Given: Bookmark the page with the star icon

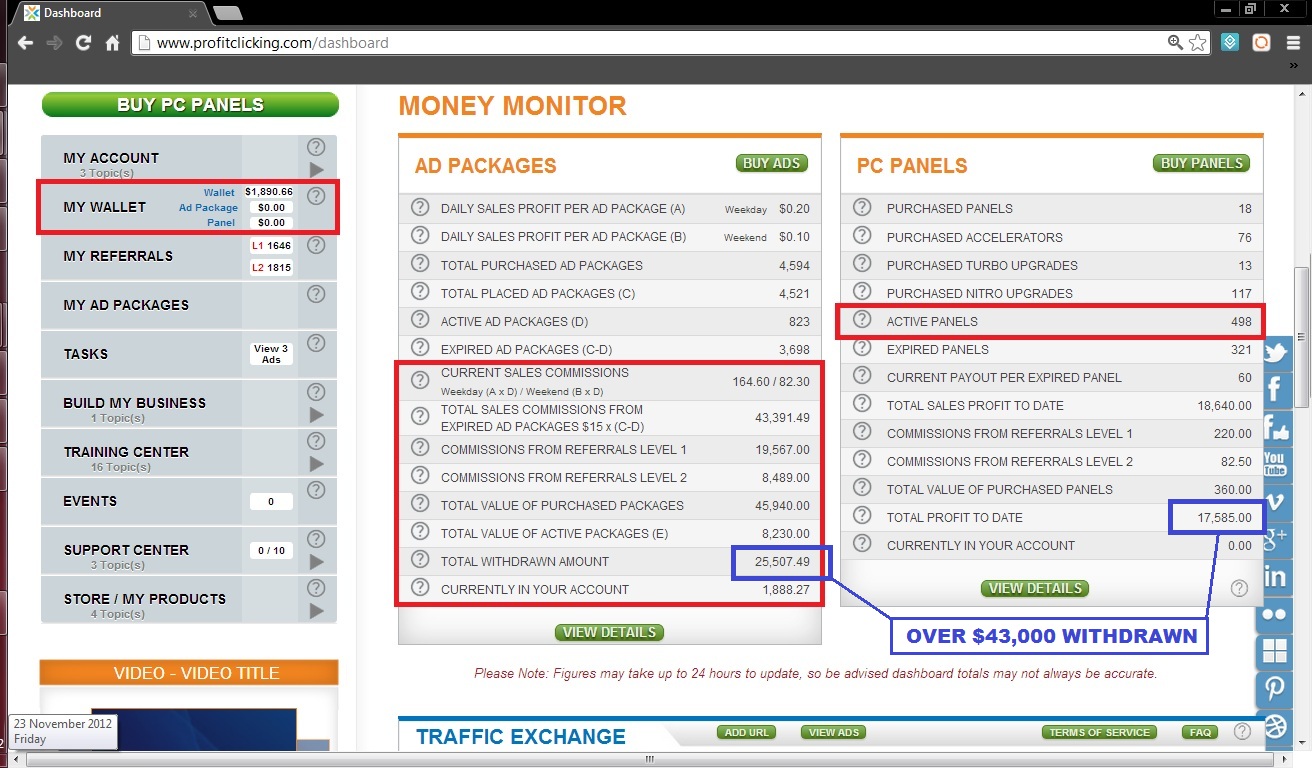Looking at the screenshot, I should (1198, 43).
